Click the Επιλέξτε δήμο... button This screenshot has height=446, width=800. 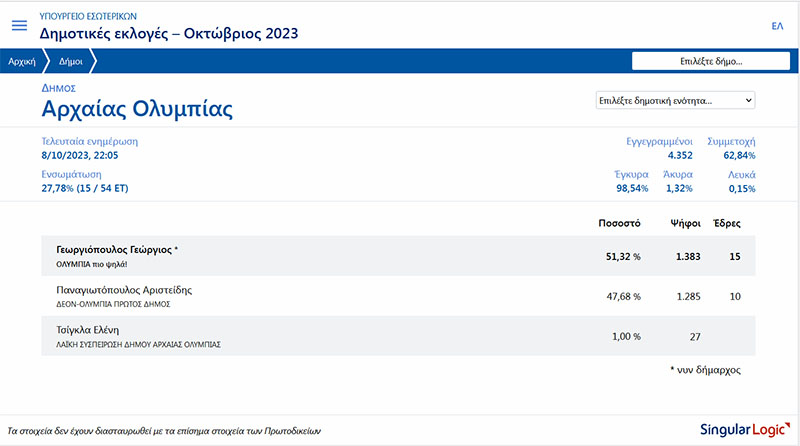point(711,61)
